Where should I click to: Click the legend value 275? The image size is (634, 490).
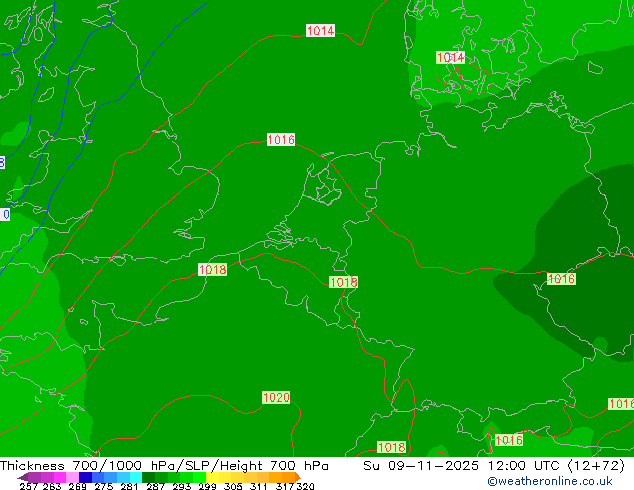point(104,486)
